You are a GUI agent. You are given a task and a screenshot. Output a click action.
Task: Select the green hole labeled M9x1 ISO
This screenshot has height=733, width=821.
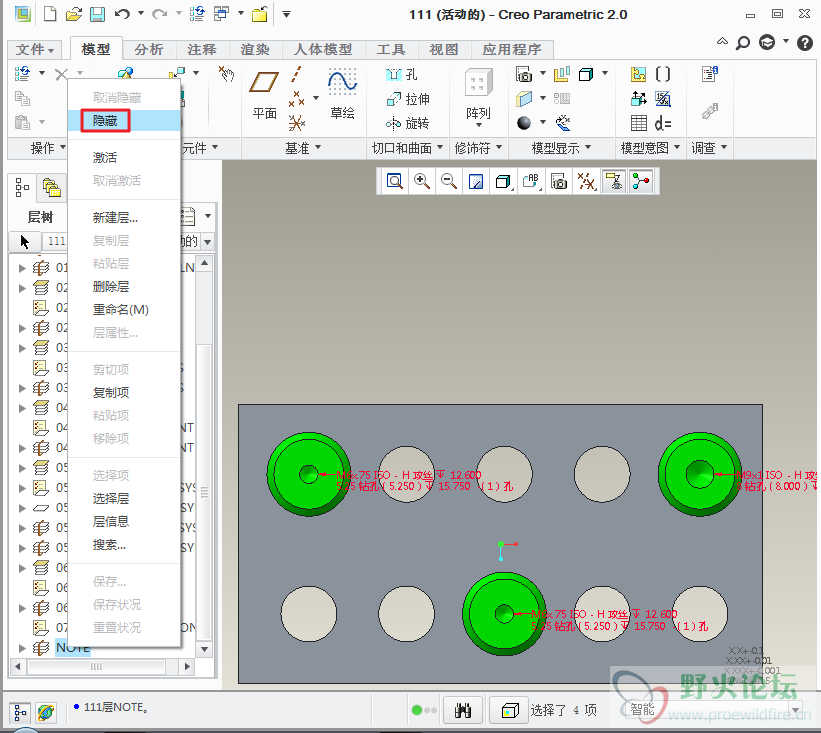[x=700, y=474]
